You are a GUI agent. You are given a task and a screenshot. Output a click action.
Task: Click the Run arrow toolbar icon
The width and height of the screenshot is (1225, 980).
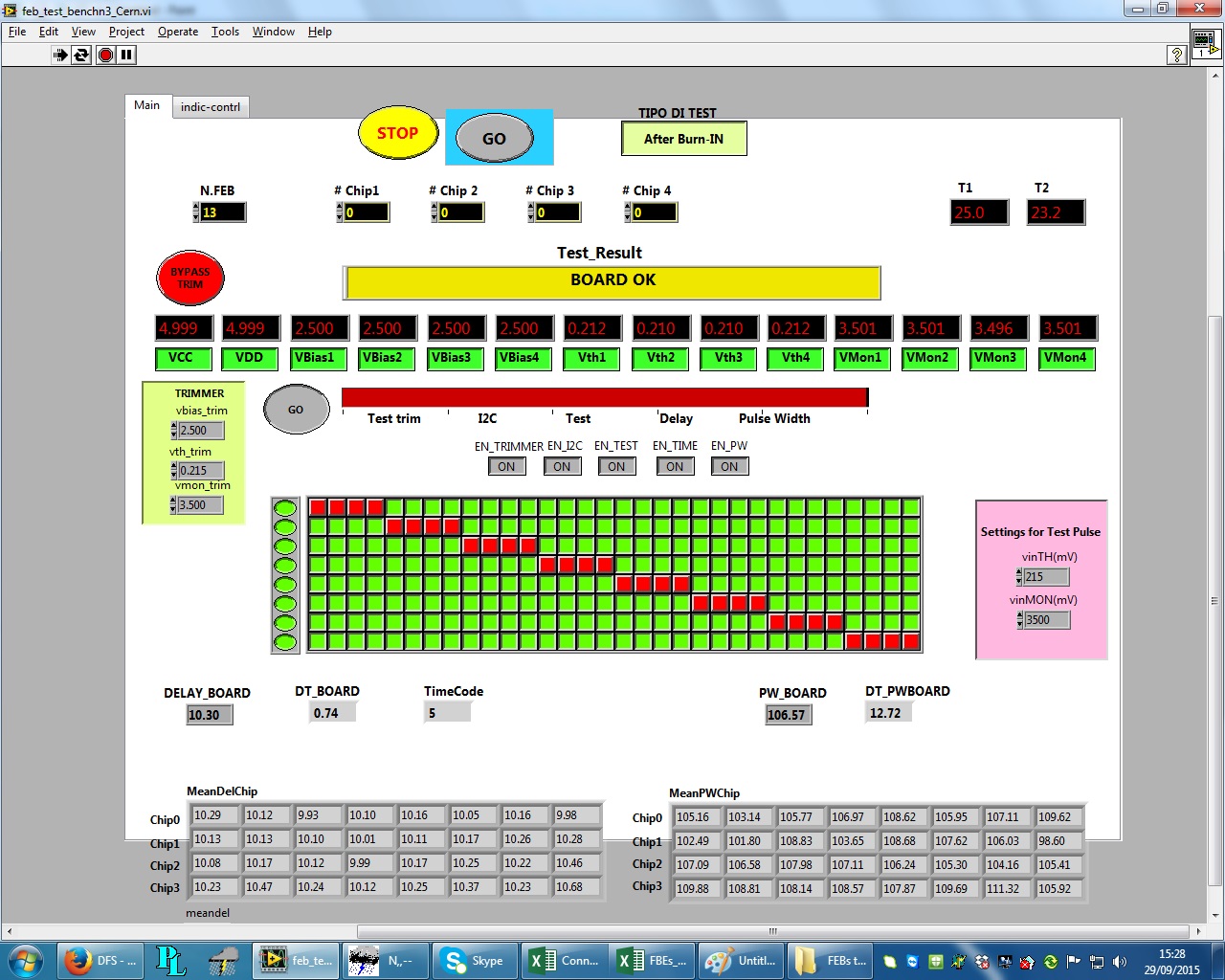(x=60, y=56)
